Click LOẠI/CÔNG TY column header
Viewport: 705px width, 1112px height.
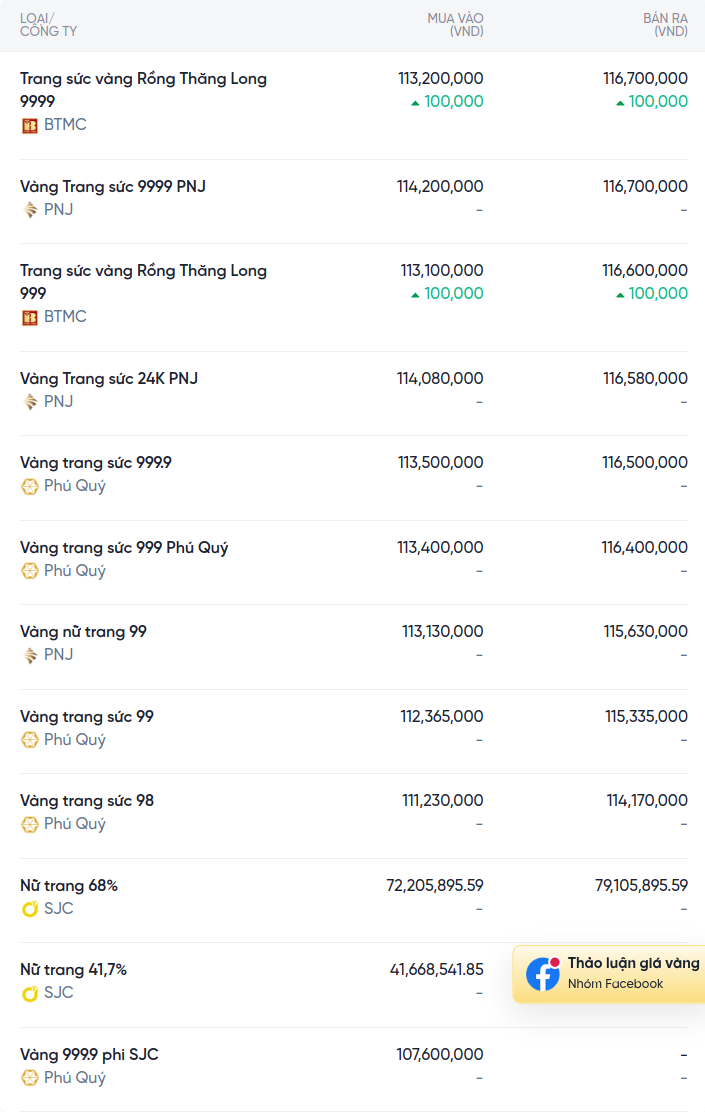pyautogui.click(x=48, y=25)
